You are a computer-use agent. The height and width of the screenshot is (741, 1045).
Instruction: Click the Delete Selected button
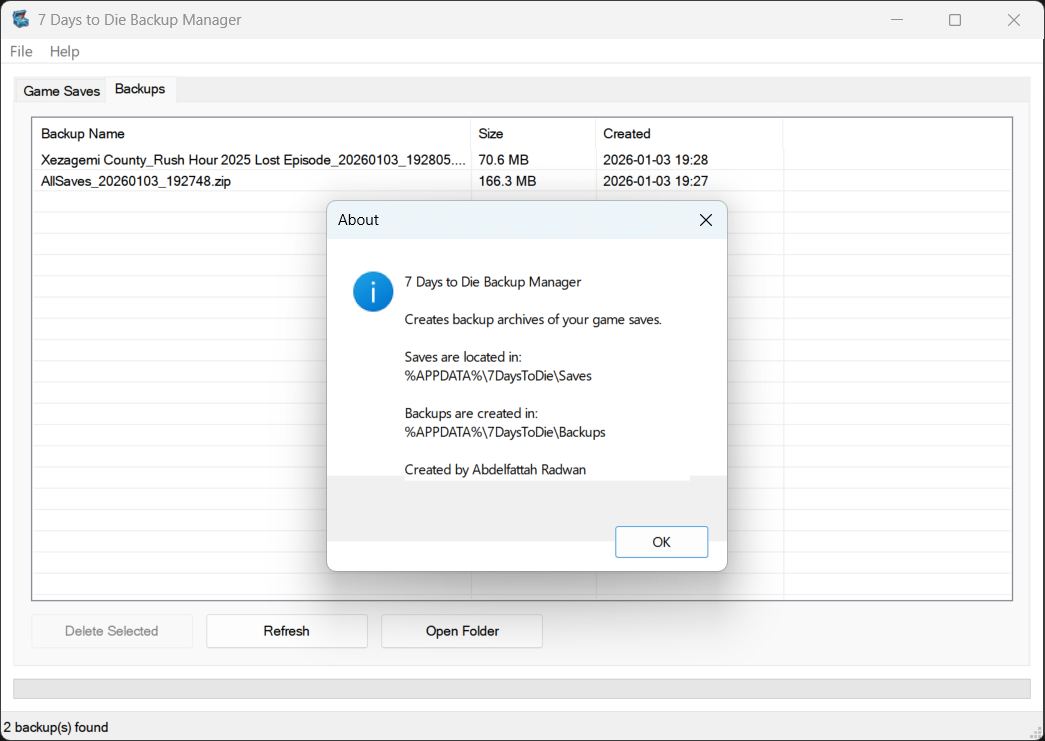[112, 631]
